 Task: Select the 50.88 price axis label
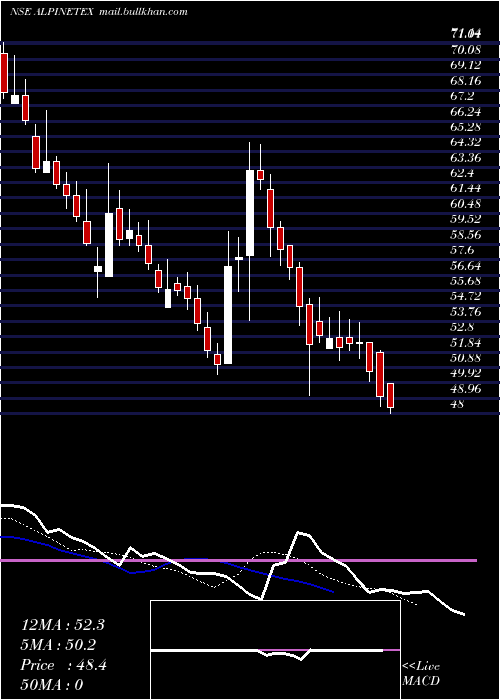click(x=466, y=358)
